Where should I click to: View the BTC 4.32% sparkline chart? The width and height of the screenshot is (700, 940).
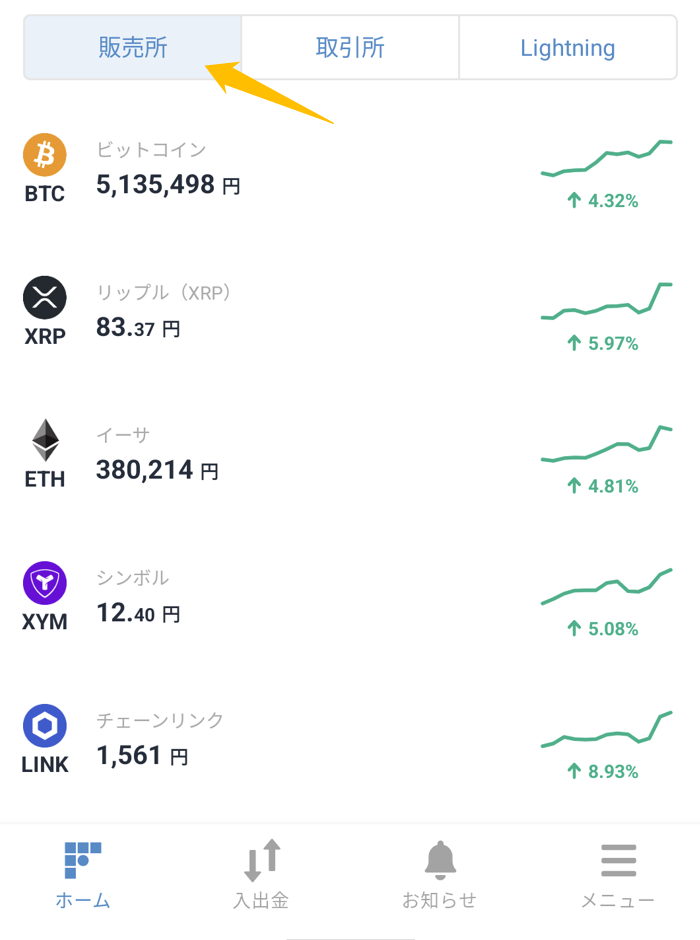pyautogui.click(x=607, y=158)
